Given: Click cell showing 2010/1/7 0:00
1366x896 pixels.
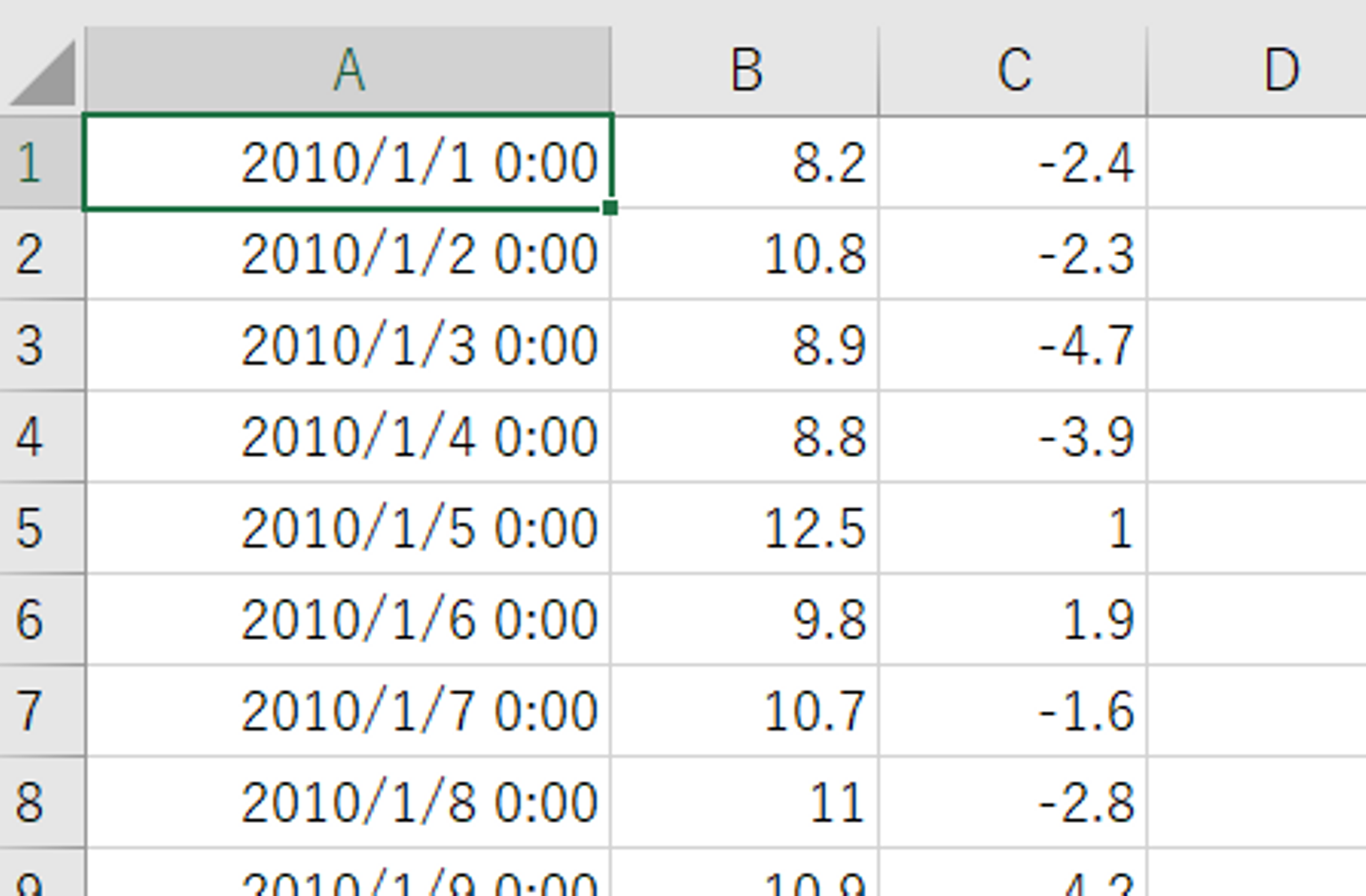Looking at the screenshot, I should click(x=348, y=711).
